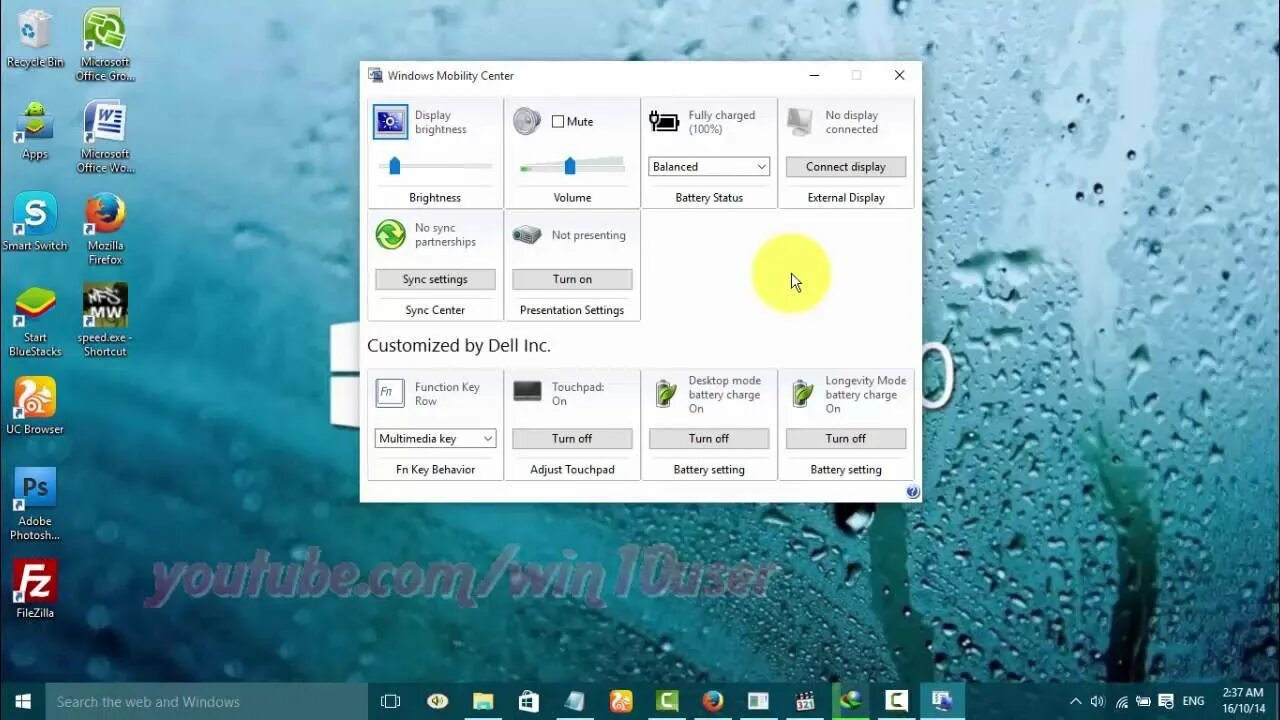Click the ENG language indicator
This screenshot has height=720, width=1280.
point(1193,701)
